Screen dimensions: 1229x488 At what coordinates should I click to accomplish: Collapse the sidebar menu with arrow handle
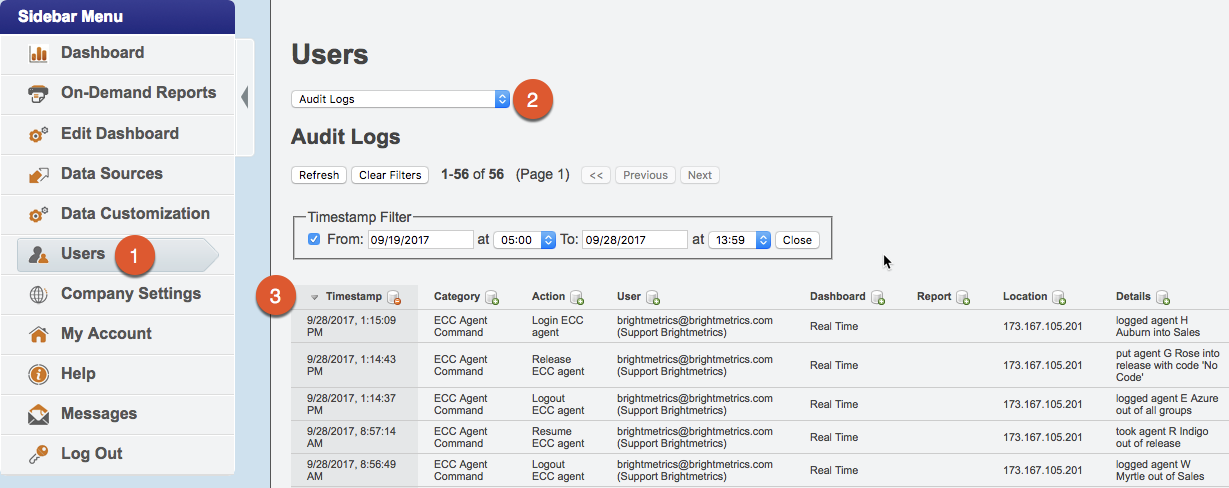pos(245,97)
